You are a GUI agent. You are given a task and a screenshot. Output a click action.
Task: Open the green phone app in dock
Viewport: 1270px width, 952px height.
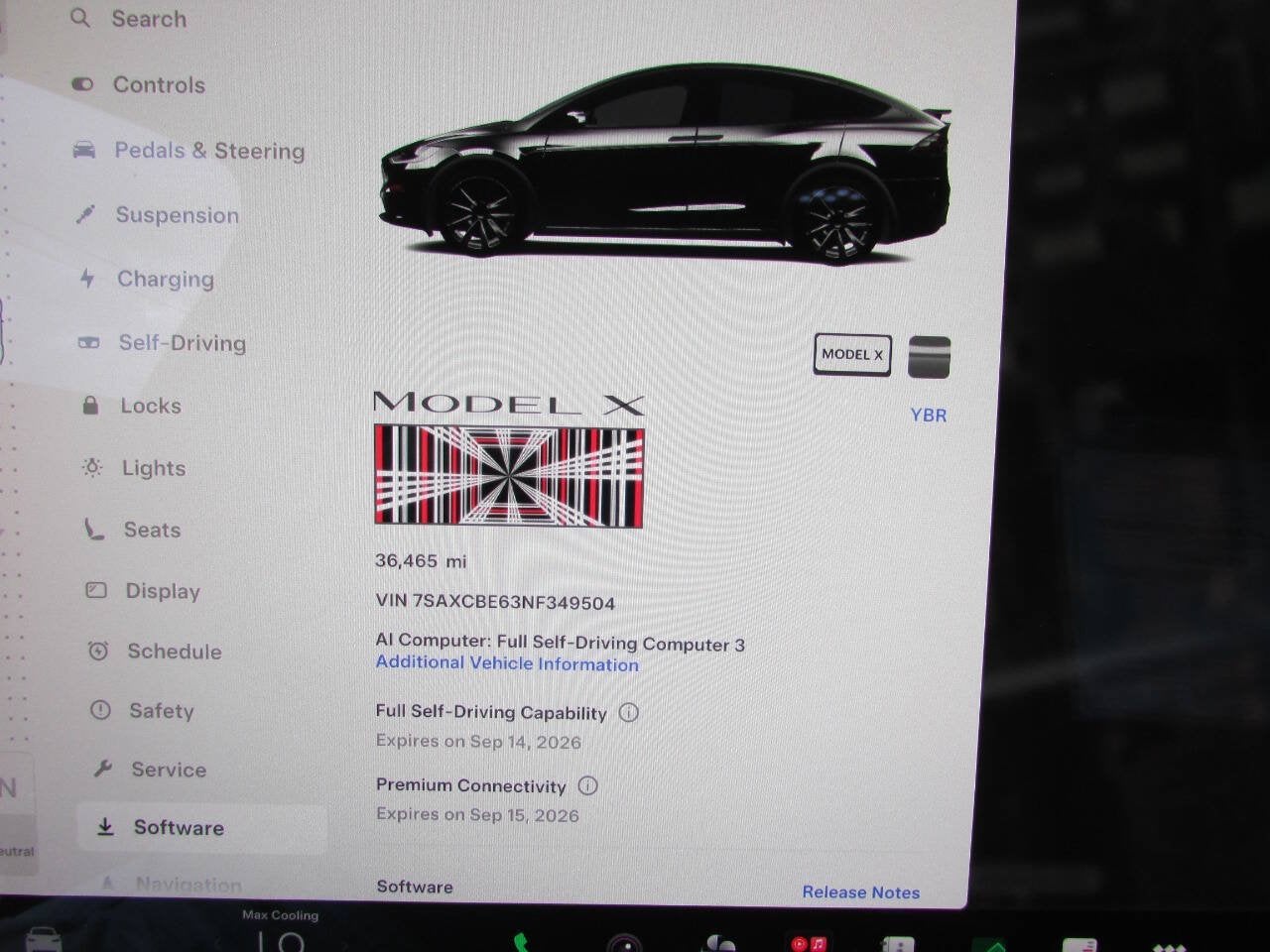pyautogui.click(x=522, y=943)
